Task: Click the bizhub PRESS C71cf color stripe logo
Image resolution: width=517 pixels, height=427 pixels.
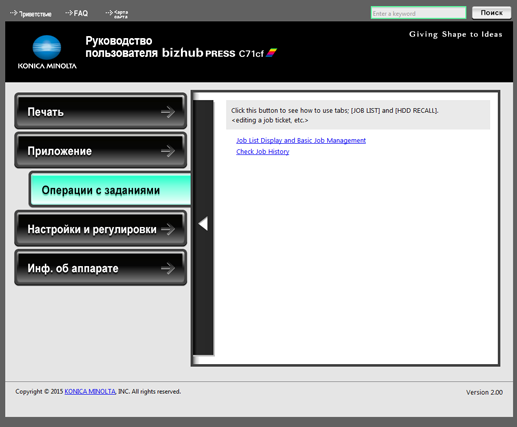Action: (x=271, y=53)
